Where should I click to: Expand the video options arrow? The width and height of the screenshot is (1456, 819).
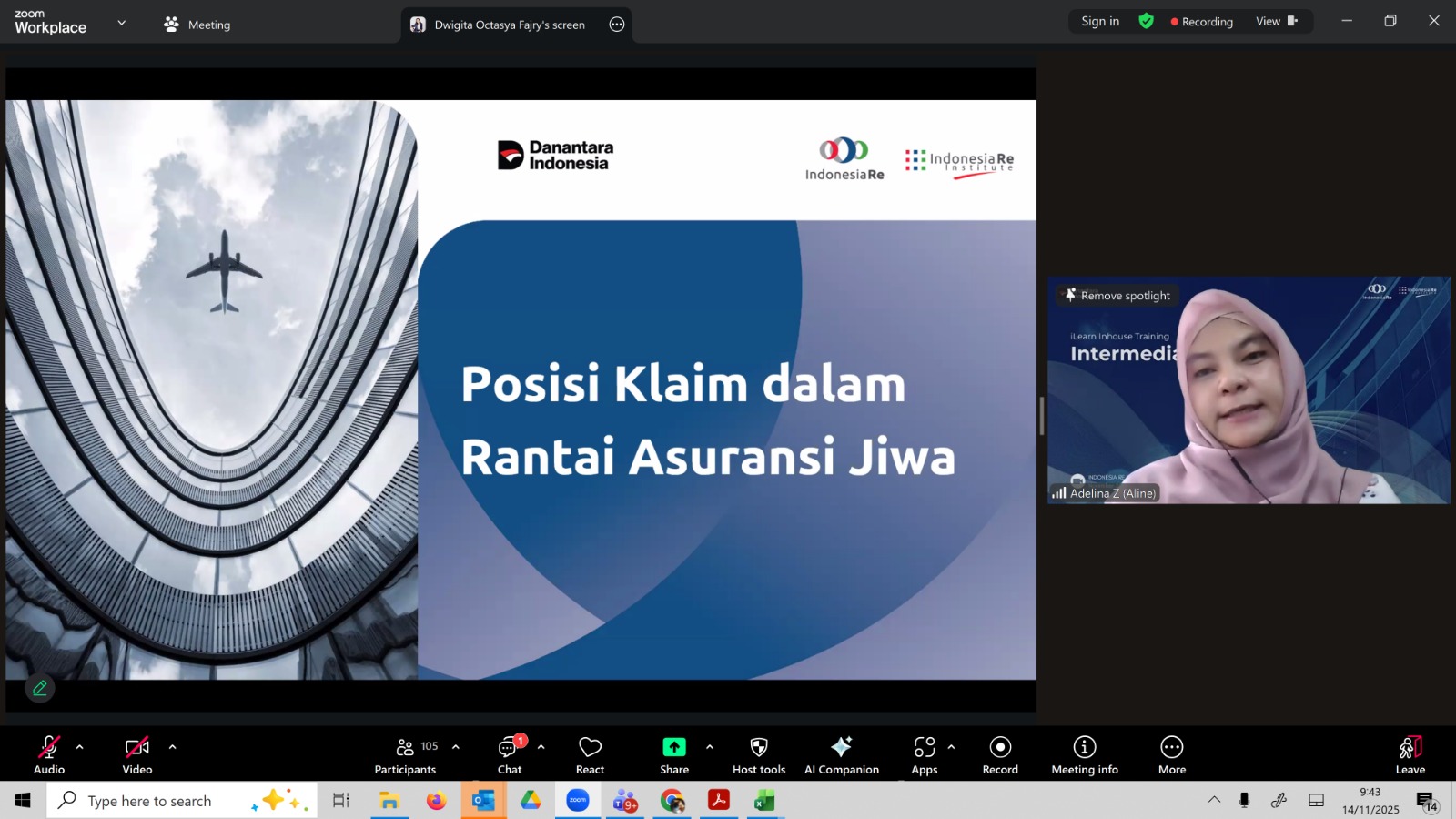coord(173,747)
